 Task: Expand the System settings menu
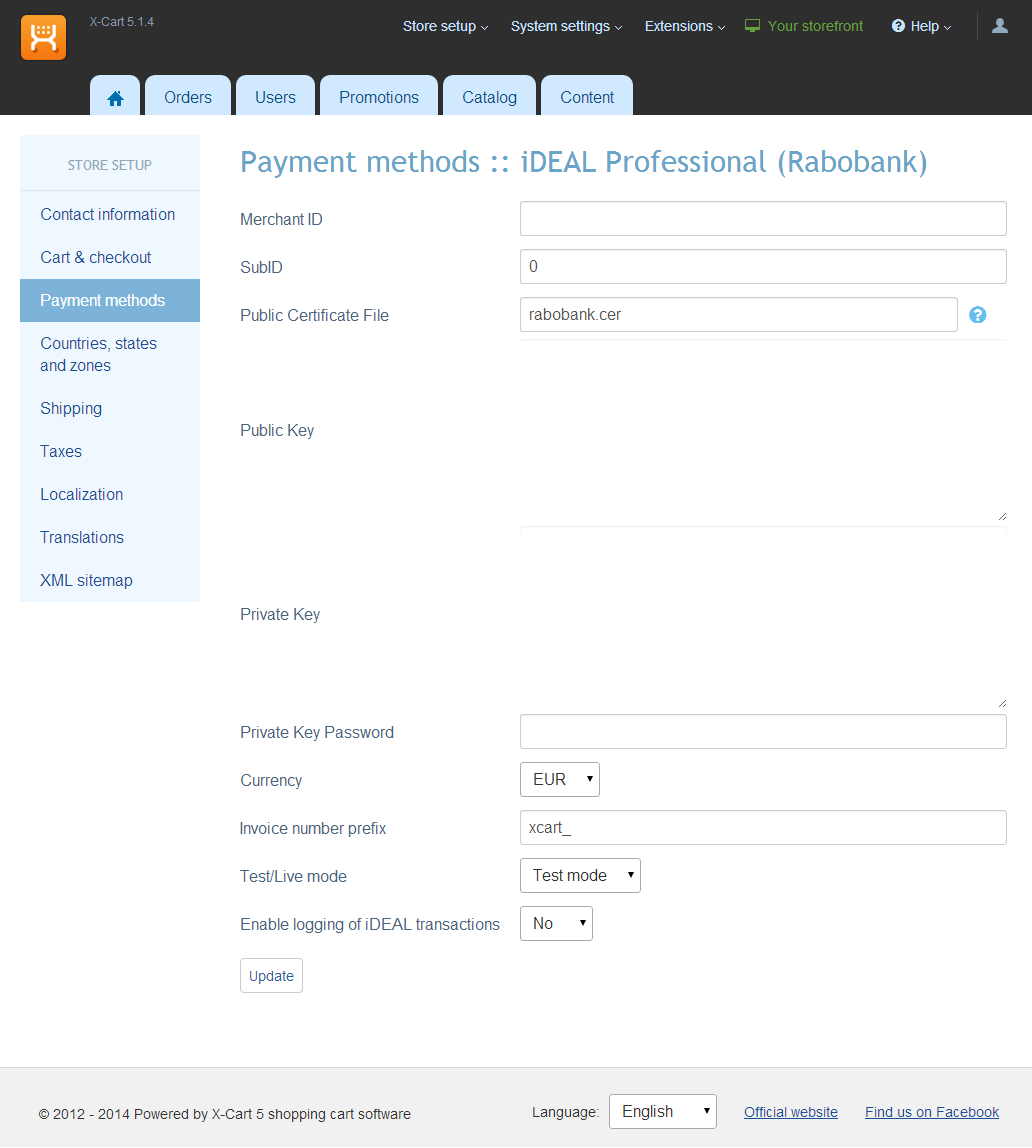567,26
